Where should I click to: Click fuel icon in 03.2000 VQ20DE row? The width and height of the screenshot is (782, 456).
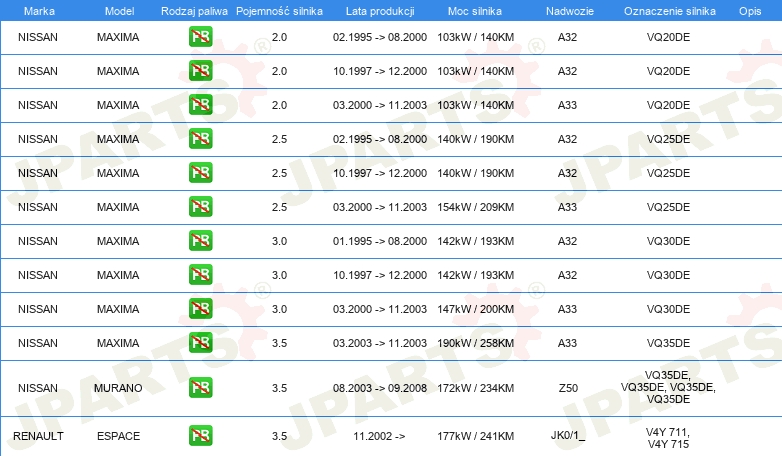tap(200, 105)
